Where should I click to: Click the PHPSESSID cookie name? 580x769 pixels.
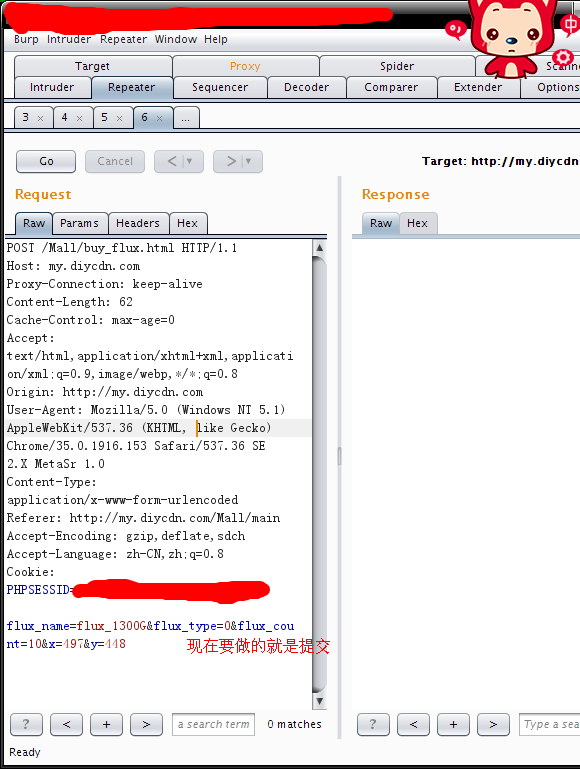coord(38,590)
